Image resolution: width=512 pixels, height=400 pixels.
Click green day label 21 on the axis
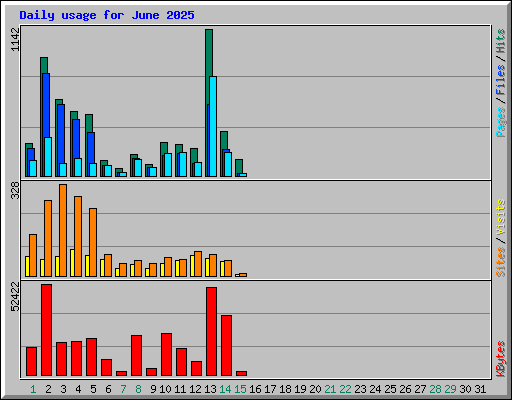click(330, 389)
